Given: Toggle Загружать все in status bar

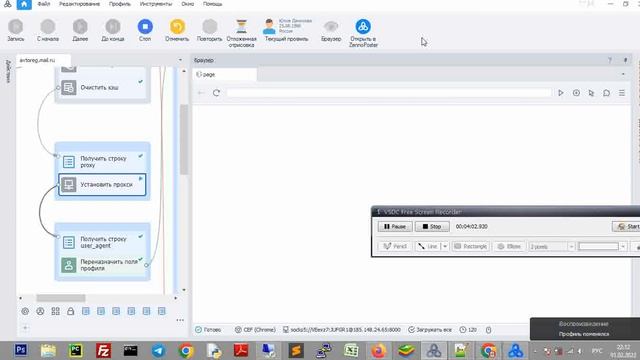Looking at the screenshot, I should click(x=430, y=330).
